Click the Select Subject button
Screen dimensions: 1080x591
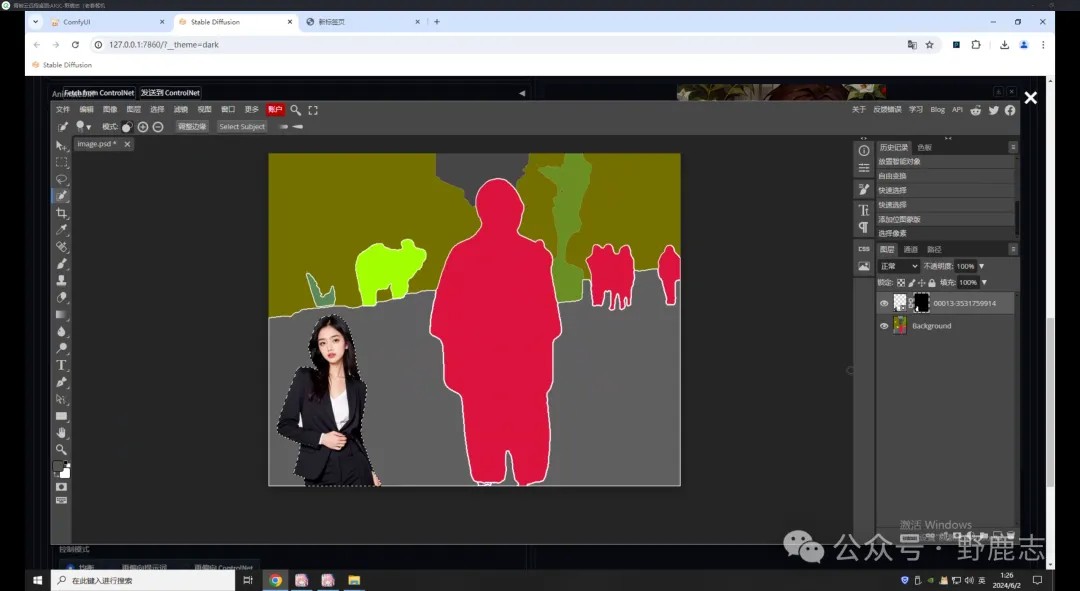(242, 127)
